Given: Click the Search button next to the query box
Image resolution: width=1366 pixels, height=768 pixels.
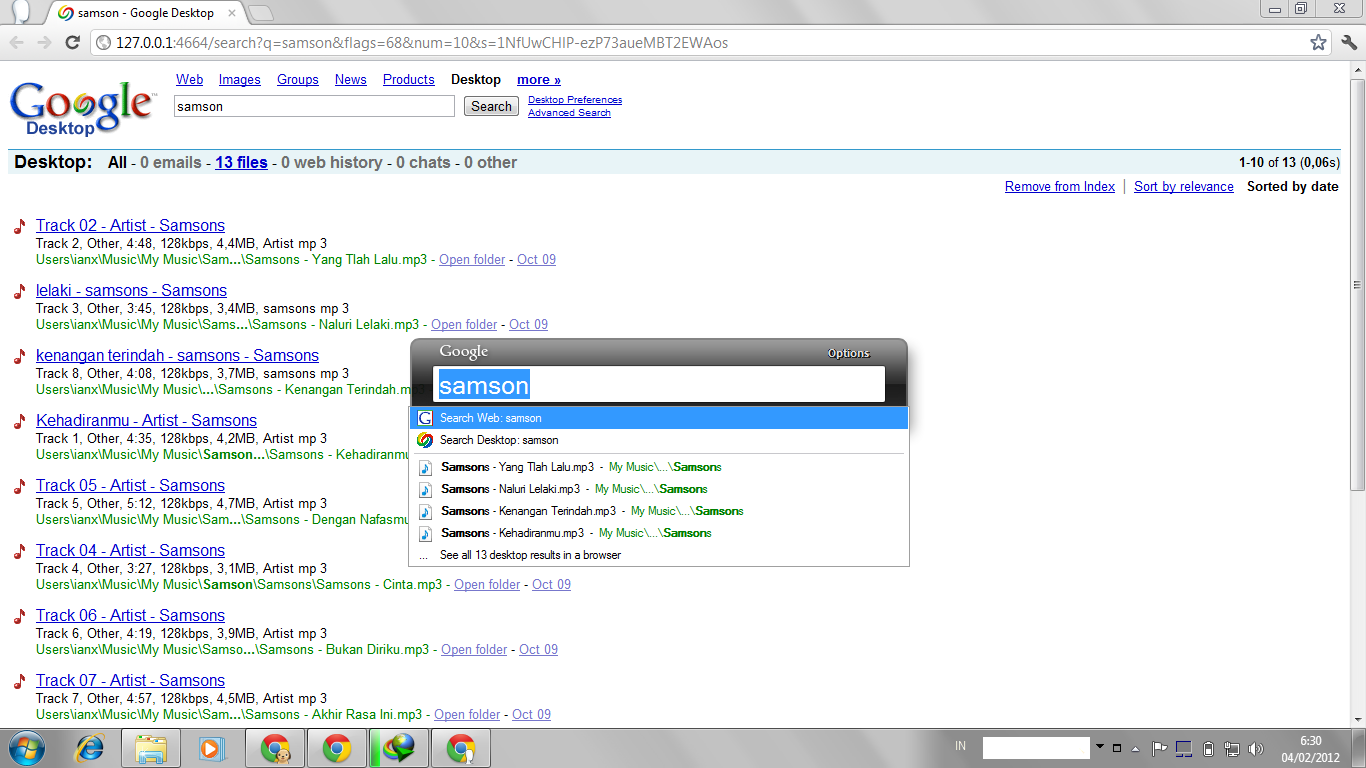Looking at the screenshot, I should 491,106.
